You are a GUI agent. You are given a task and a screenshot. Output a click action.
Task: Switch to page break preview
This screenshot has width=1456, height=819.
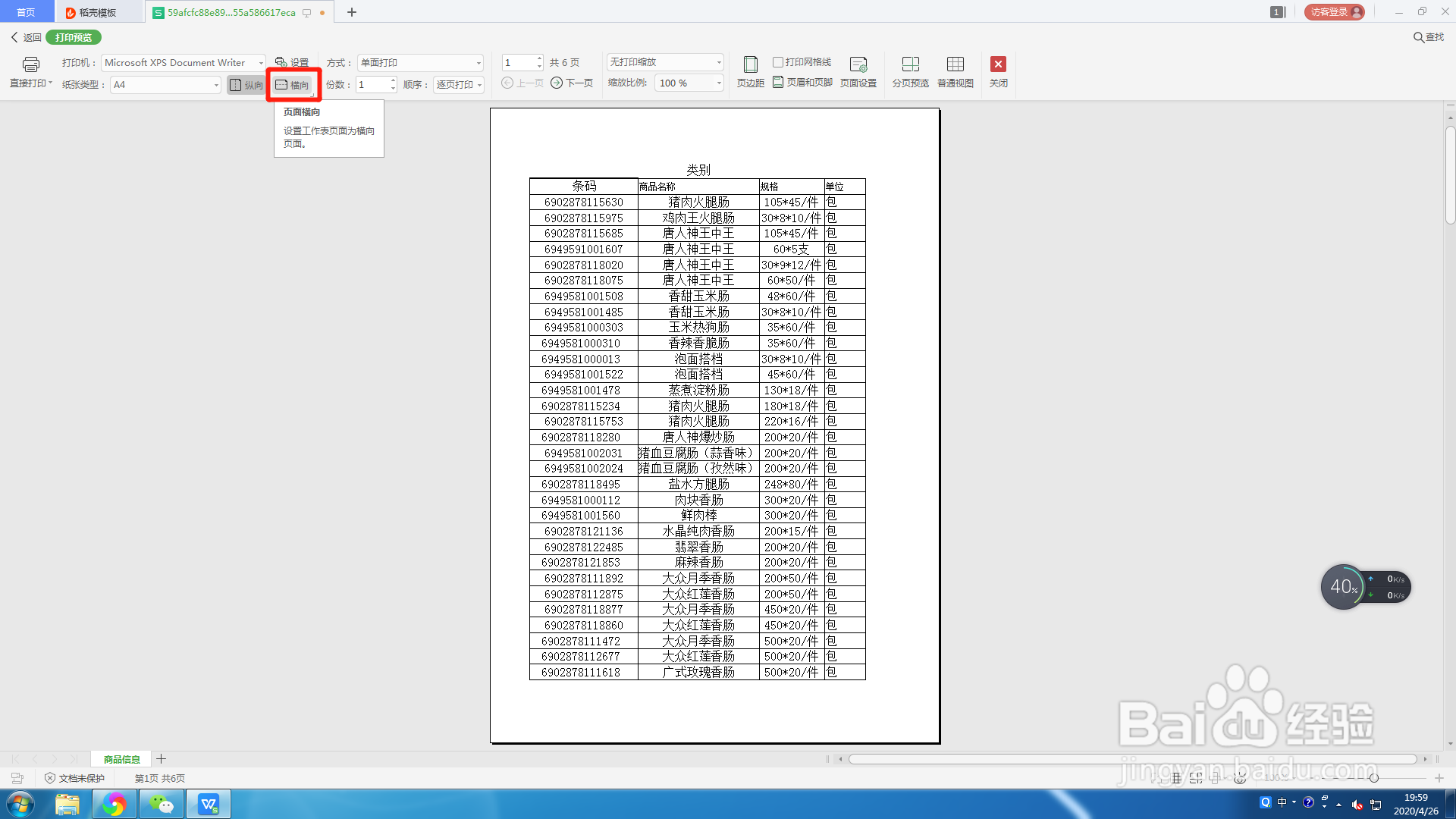(910, 72)
